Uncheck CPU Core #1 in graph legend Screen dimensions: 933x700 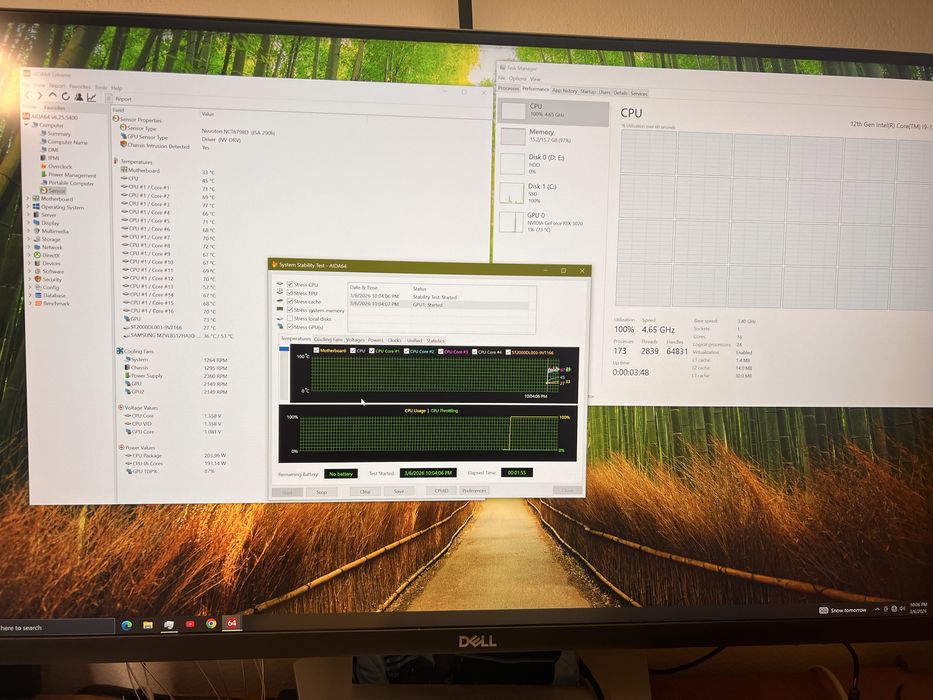370,351
